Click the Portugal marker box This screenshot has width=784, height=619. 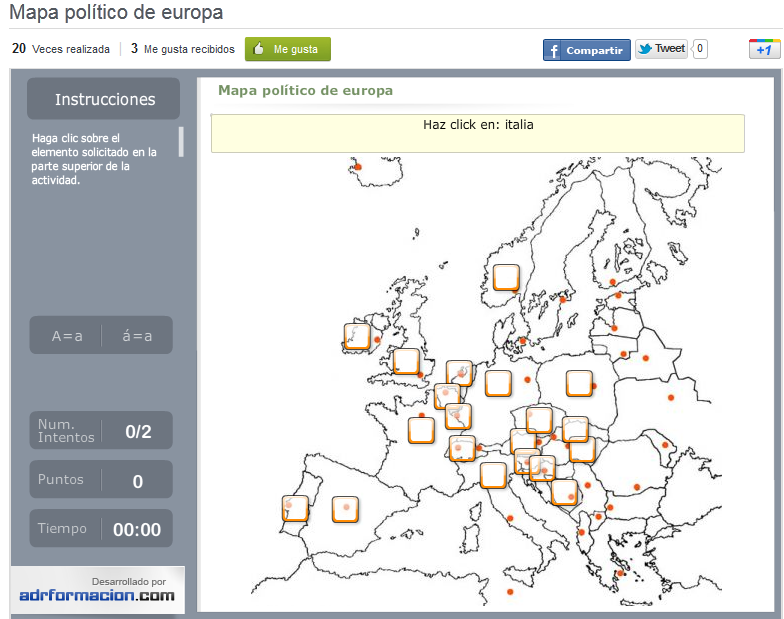[x=295, y=508]
